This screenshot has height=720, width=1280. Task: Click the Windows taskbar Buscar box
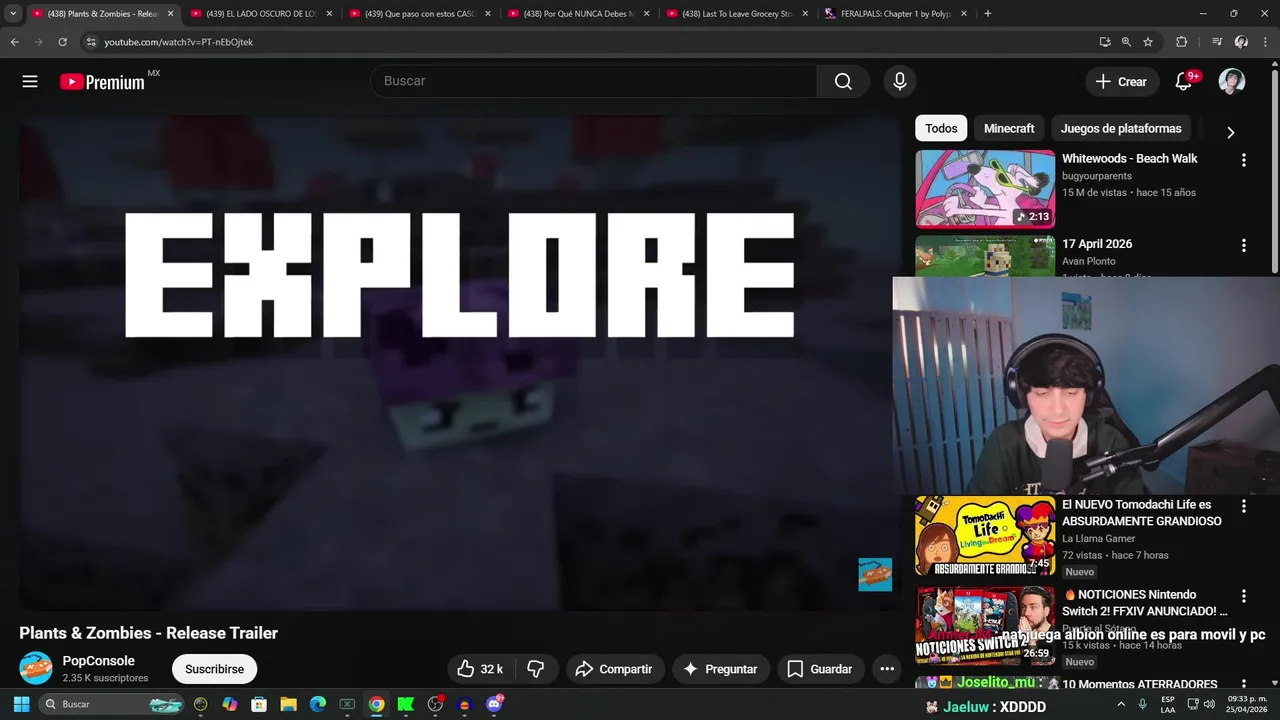point(112,704)
